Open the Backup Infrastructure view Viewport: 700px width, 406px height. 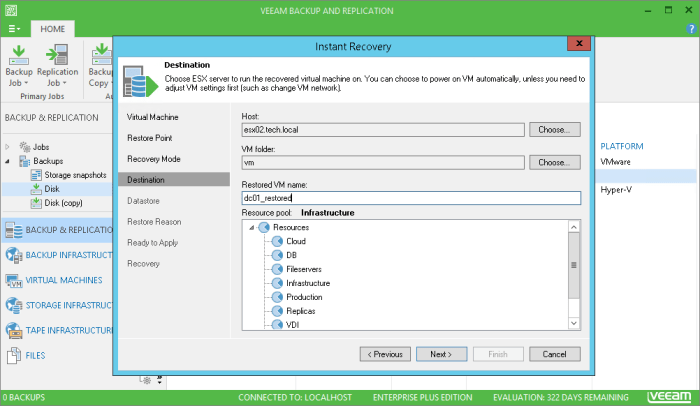click(x=58, y=255)
